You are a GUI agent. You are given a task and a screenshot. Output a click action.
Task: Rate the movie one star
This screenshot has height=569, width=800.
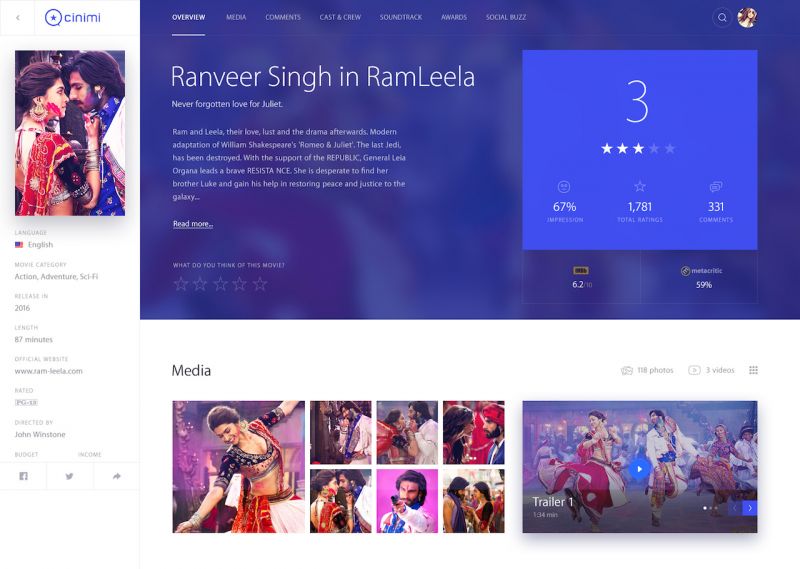pos(181,284)
